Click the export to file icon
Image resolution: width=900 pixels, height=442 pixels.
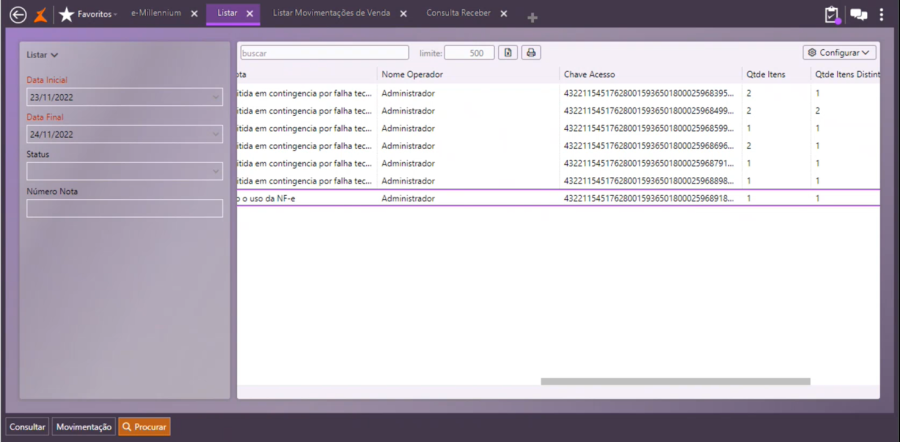[x=508, y=52]
